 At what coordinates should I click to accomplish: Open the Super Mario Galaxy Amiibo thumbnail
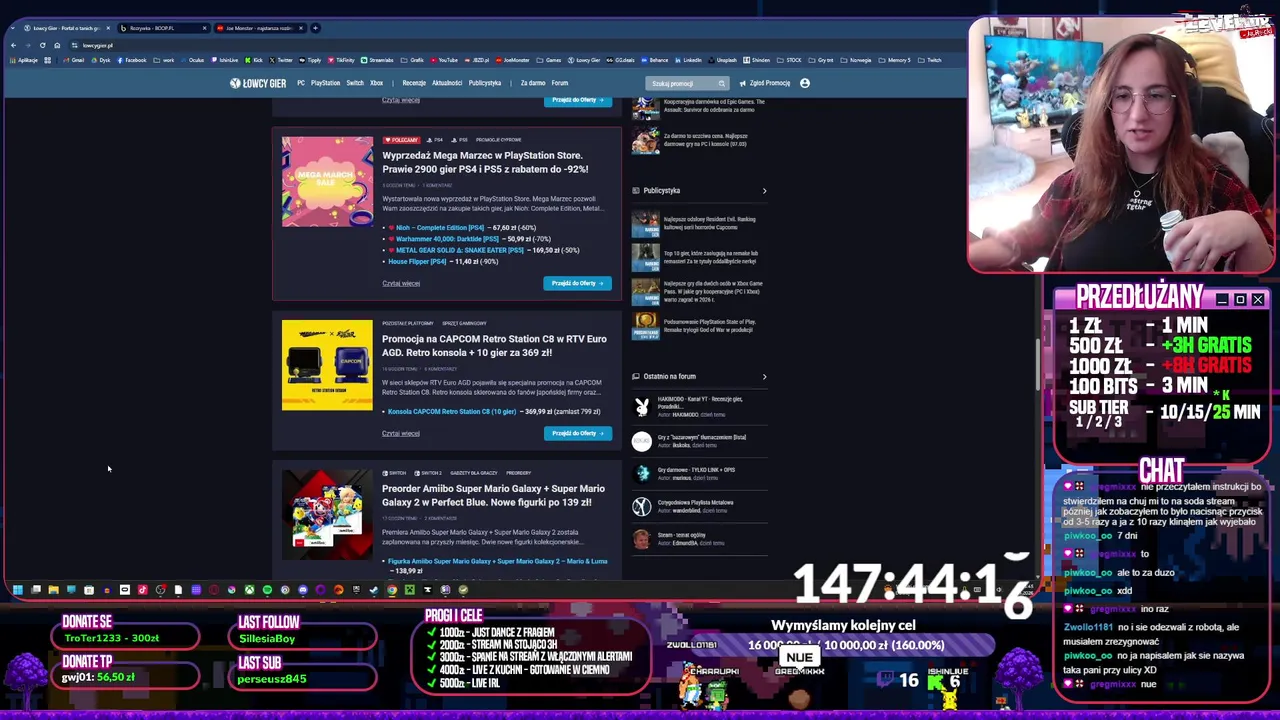327,515
